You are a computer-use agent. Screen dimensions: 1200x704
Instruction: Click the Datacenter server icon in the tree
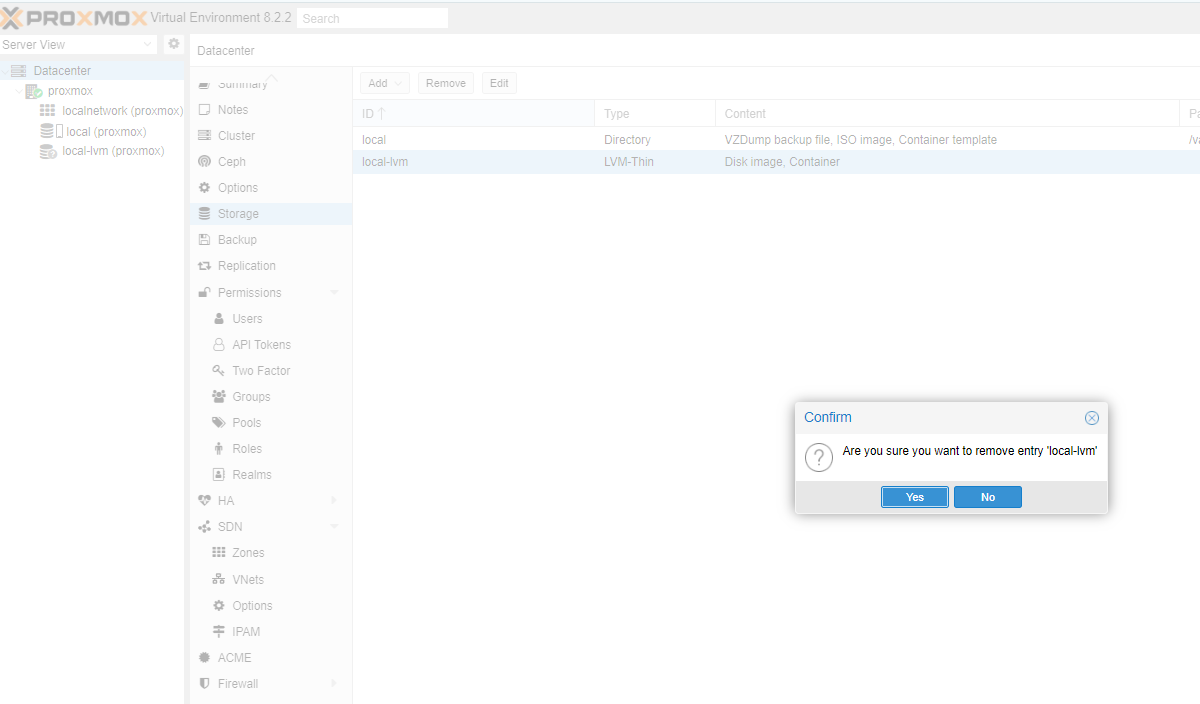tap(19, 71)
